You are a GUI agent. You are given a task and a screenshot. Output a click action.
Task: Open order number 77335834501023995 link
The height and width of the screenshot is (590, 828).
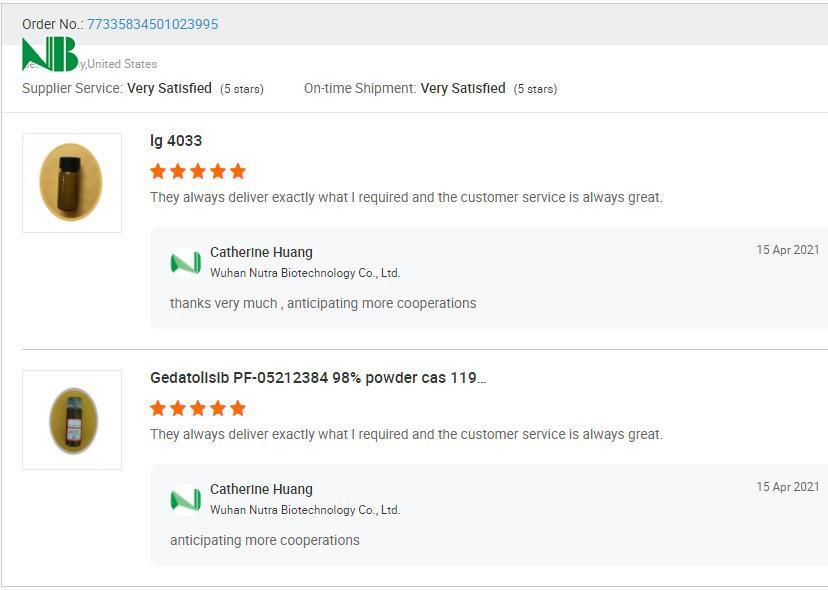tap(152, 24)
